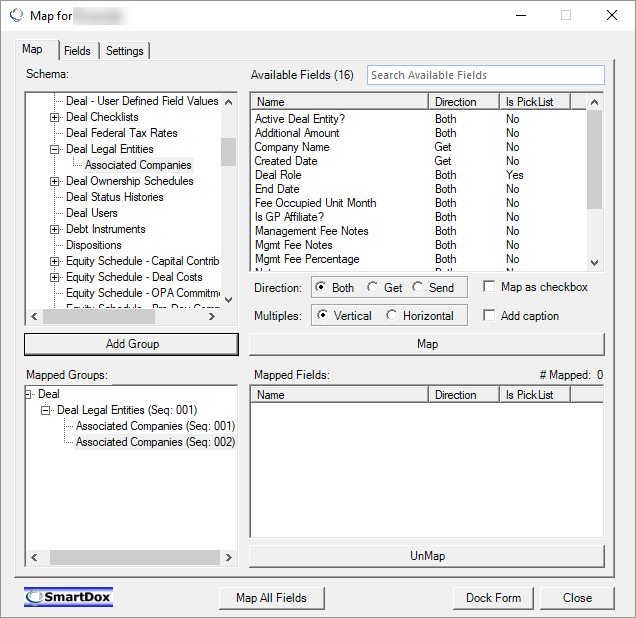Viewport: 636px width, 618px height.
Task: Click the SmartDox logo
Action: 68,597
